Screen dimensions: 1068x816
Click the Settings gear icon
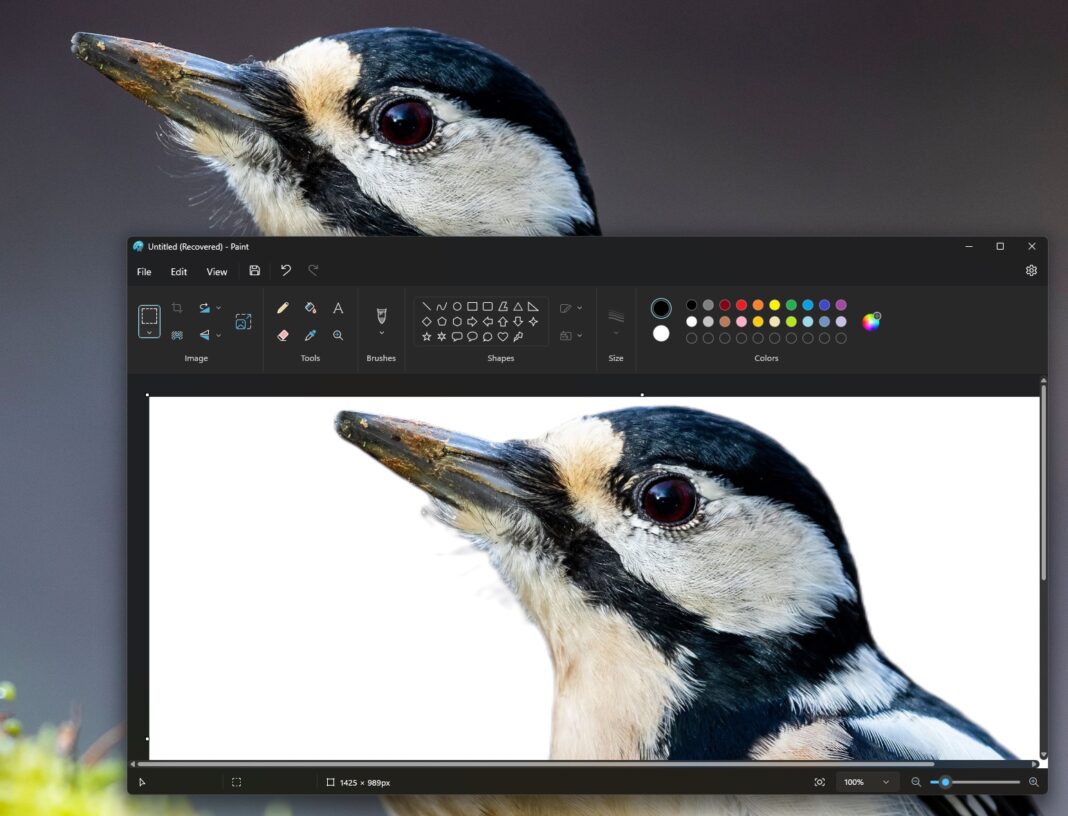tap(1031, 270)
